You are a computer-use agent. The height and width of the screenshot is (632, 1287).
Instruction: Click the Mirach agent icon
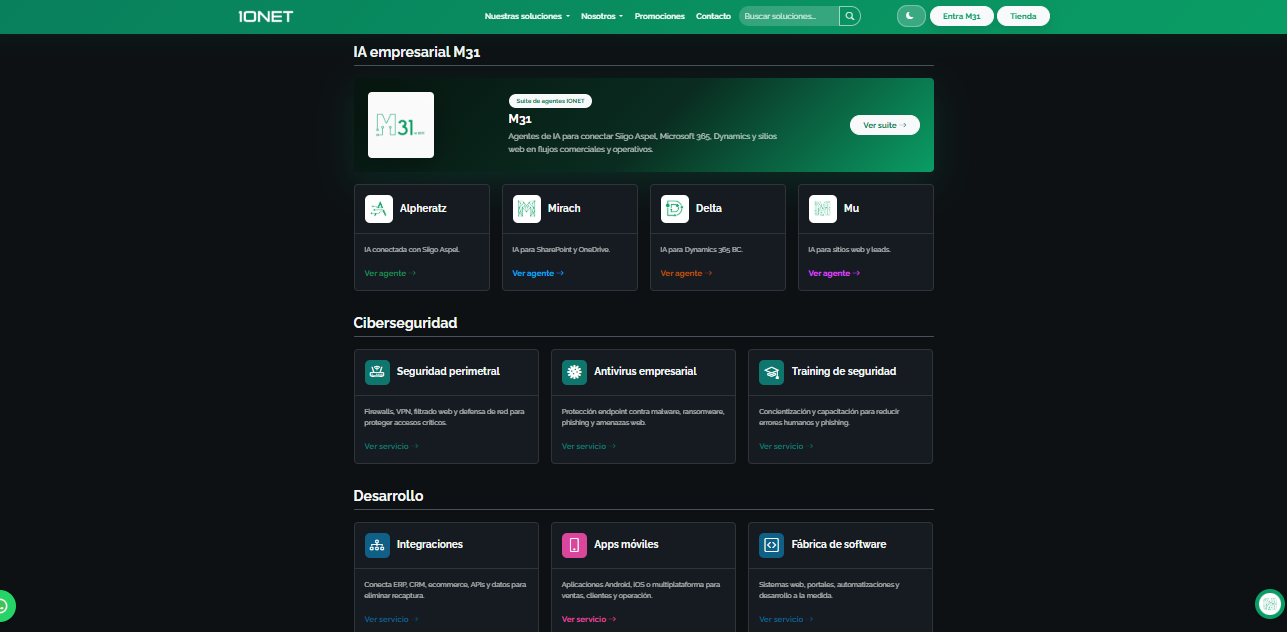tap(527, 209)
